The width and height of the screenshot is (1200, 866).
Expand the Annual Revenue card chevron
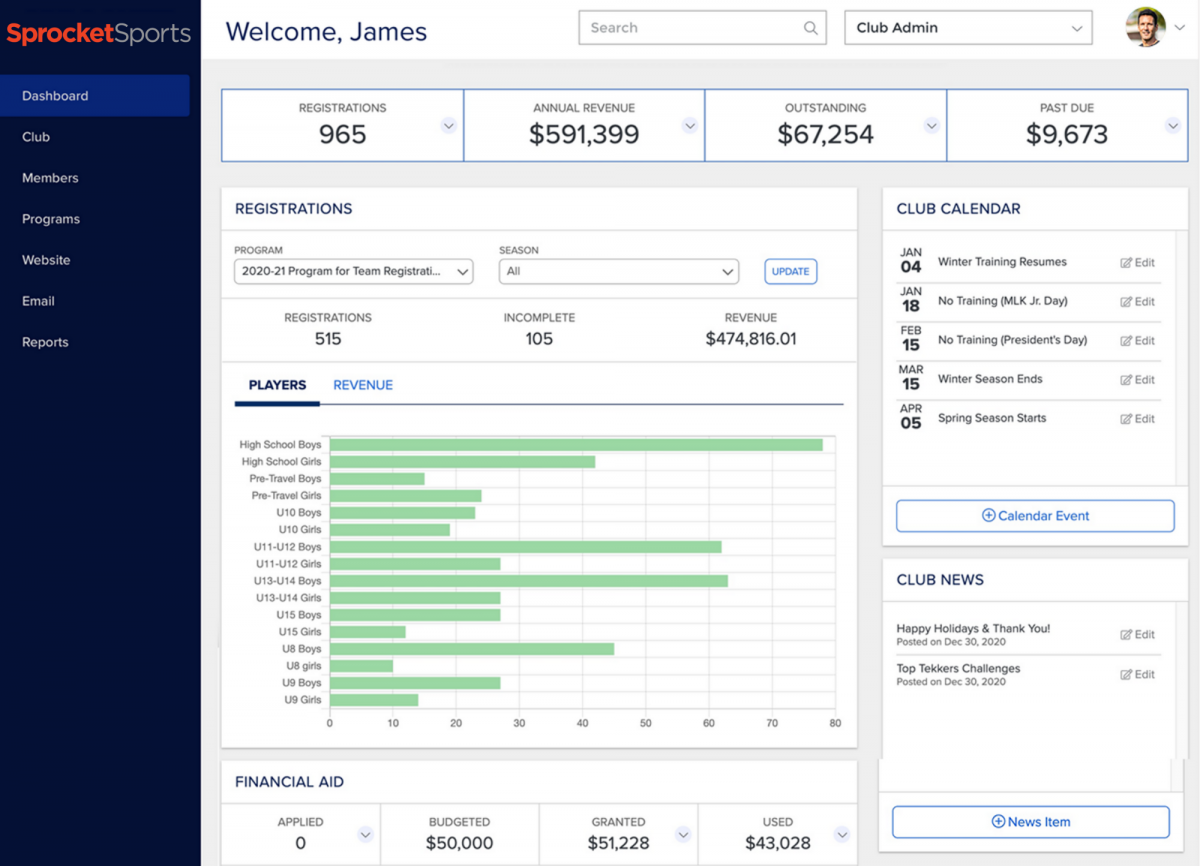click(x=690, y=126)
